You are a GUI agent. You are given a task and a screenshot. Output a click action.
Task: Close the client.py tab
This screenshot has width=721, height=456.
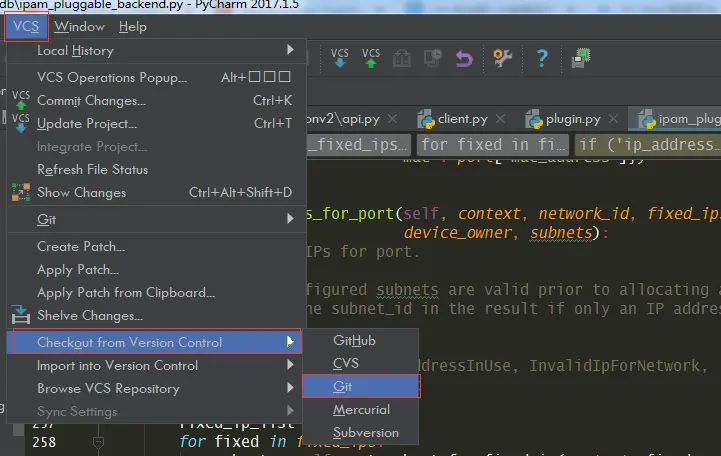tap(500, 119)
